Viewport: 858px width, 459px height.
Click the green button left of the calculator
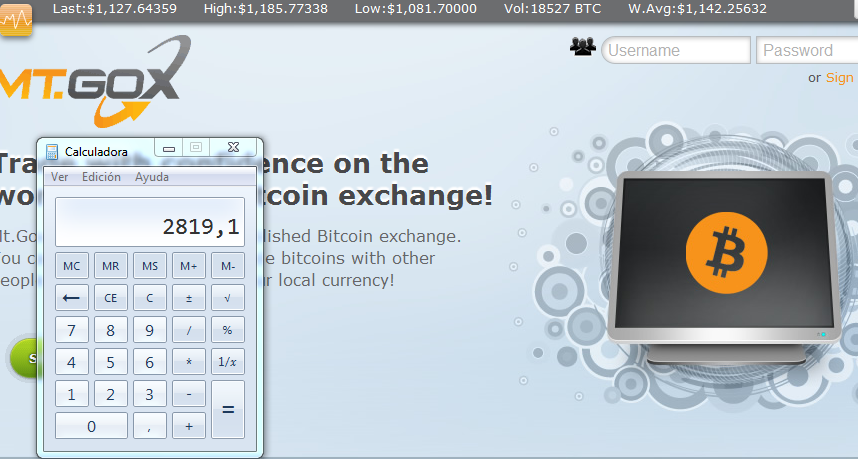coord(23,358)
